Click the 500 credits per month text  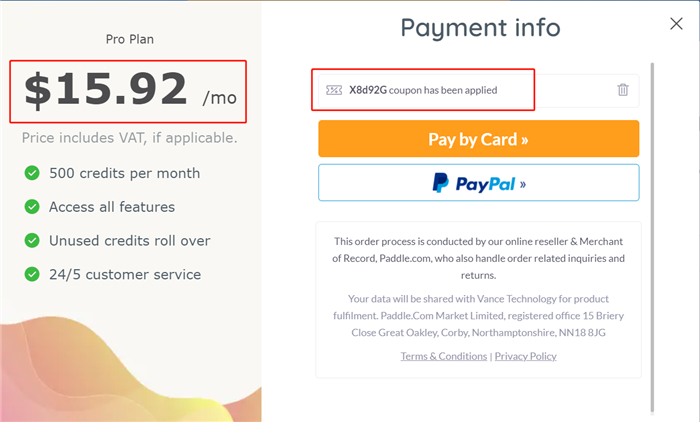[x=125, y=173]
